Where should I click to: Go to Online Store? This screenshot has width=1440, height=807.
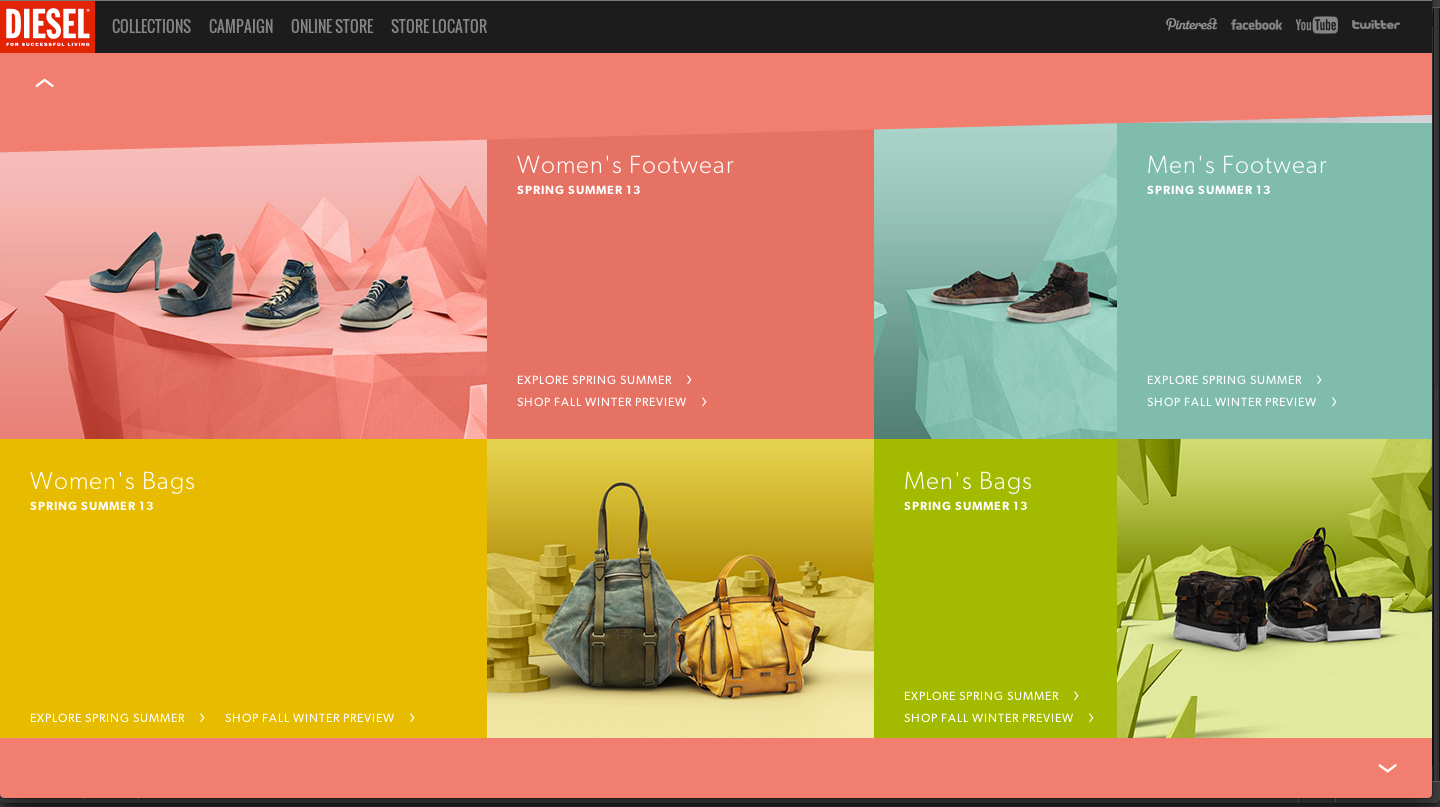click(x=332, y=26)
